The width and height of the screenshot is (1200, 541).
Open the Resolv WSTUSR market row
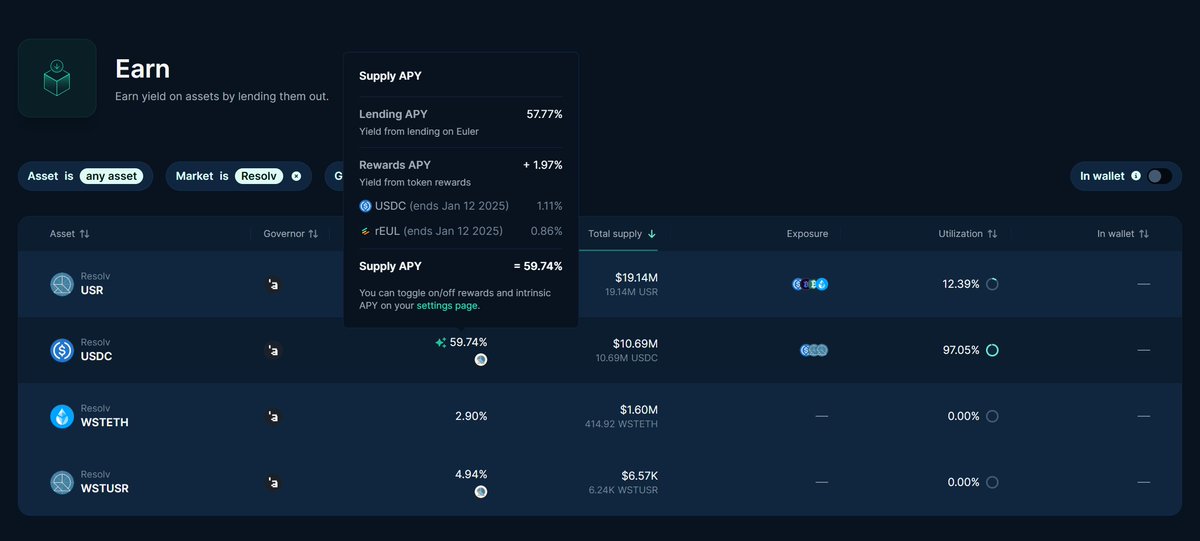pyautogui.click(x=600, y=482)
